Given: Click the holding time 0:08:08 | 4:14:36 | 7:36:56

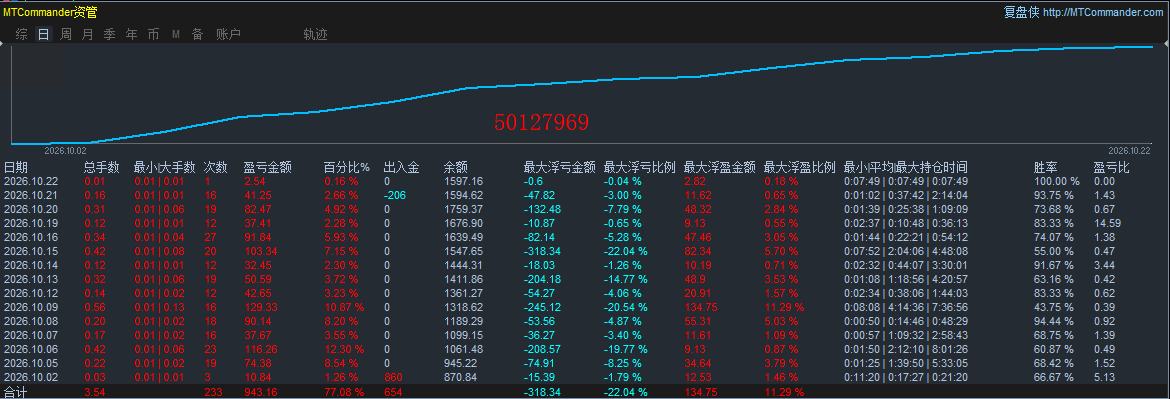Looking at the screenshot, I should (905, 307).
